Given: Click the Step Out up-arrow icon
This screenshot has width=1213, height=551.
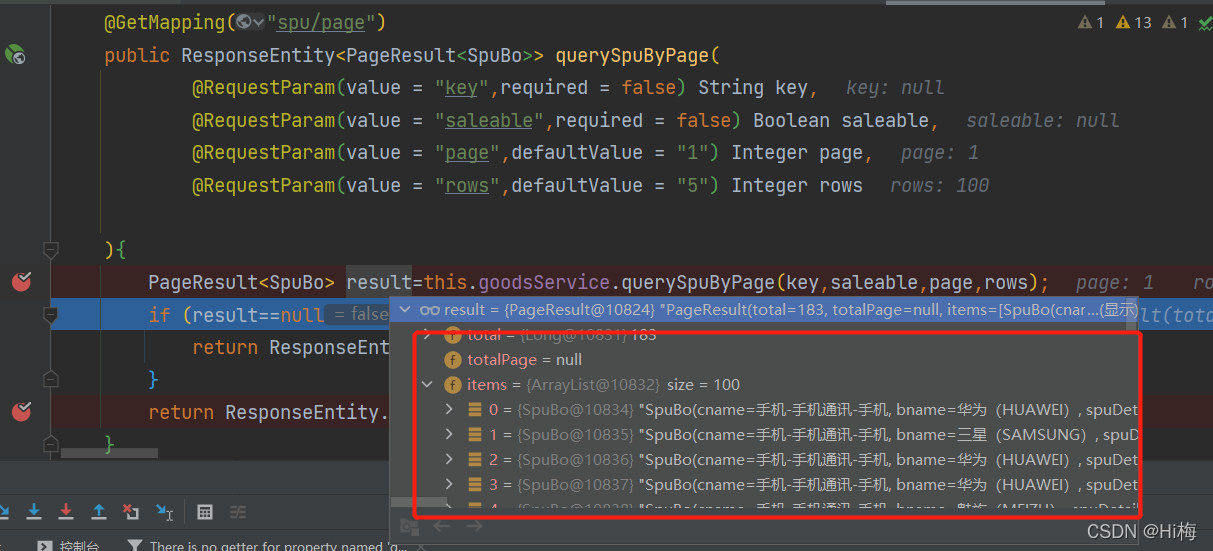Looking at the screenshot, I should pos(98,512).
